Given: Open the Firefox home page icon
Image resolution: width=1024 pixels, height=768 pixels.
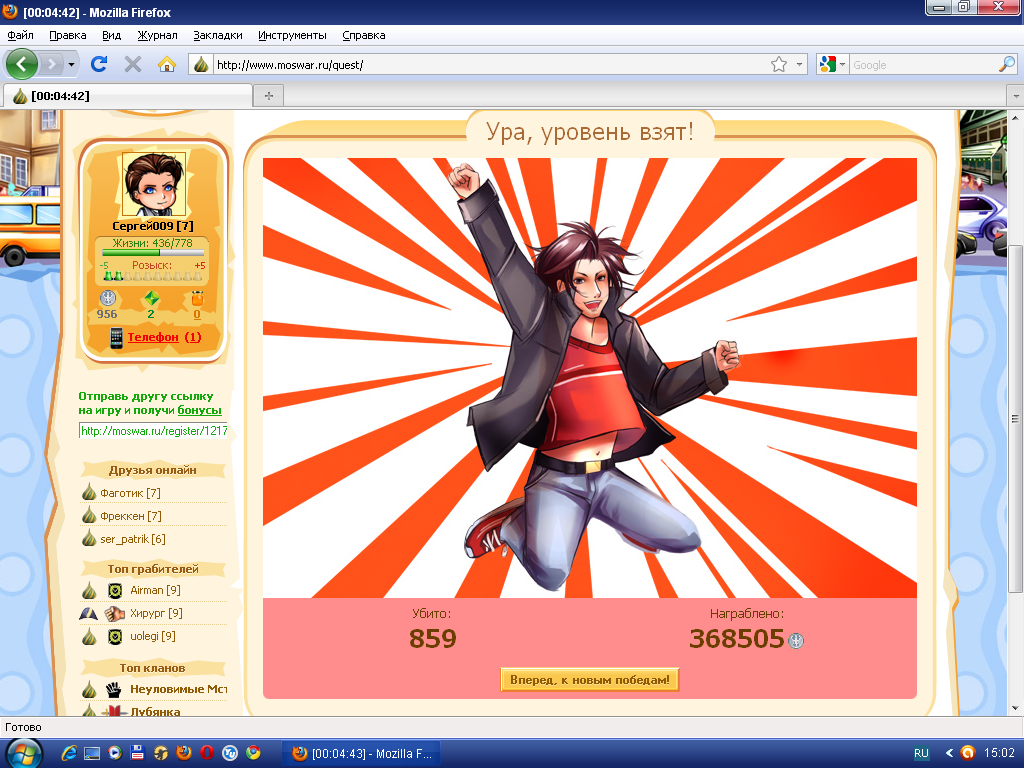Looking at the screenshot, I should [x=167, y=64].
